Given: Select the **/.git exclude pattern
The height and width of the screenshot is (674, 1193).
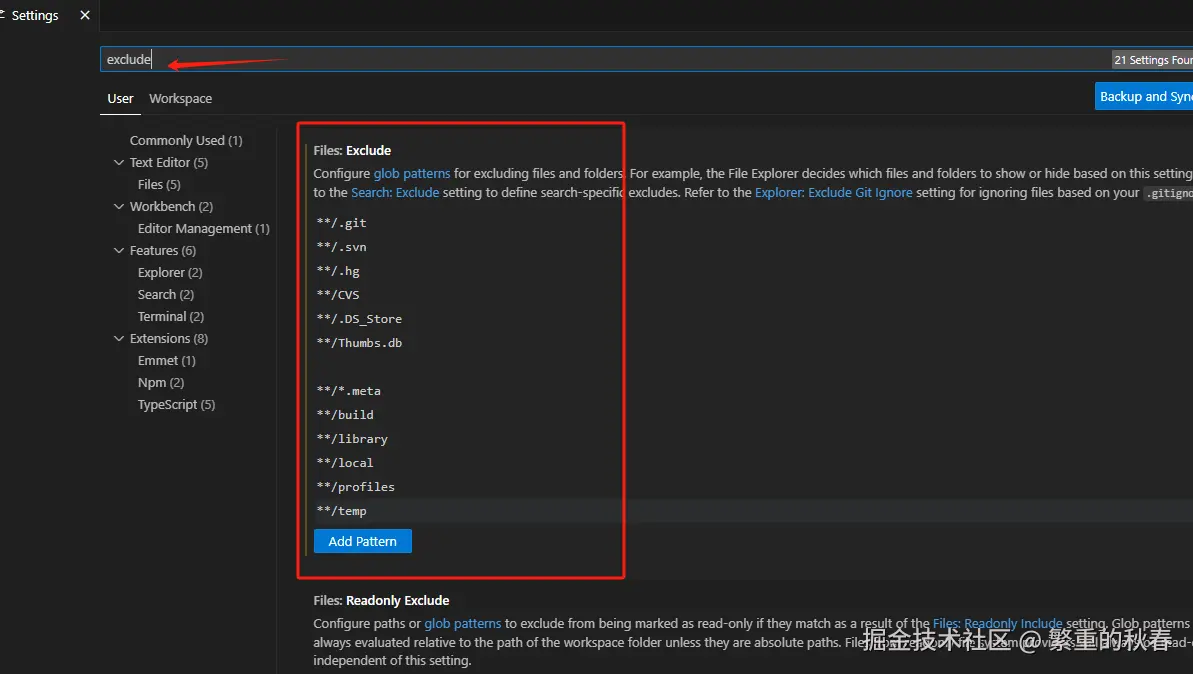Looking at the screenshot, I should tap(342, 224).
